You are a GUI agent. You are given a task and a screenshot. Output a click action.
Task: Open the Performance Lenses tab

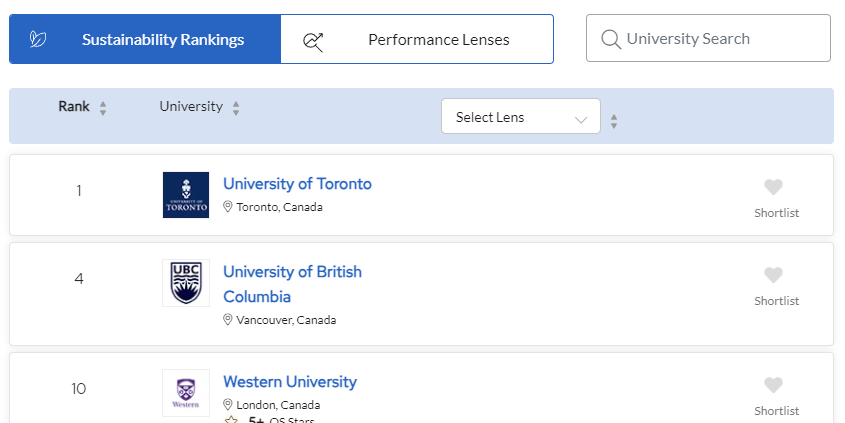(x=417, y=39)
